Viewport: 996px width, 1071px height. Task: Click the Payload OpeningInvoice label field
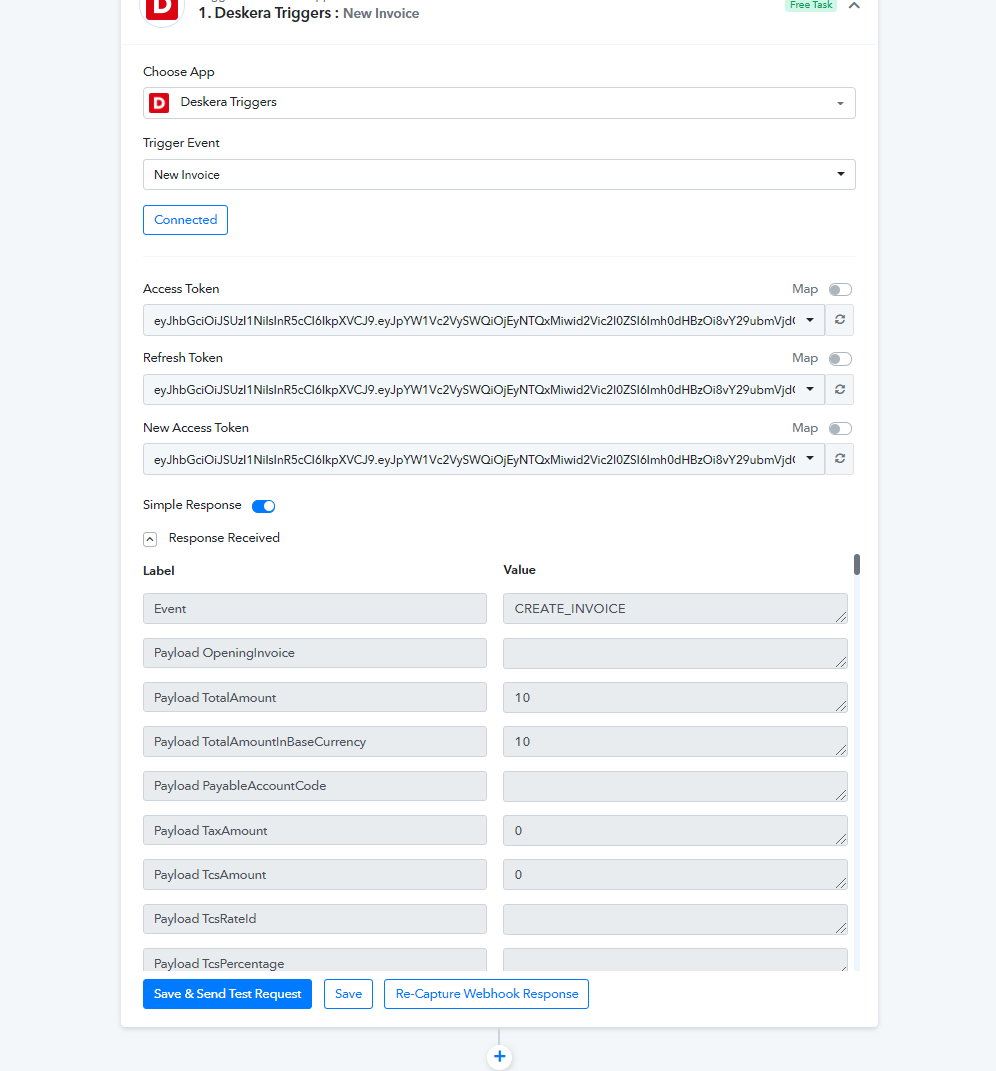point(315,653)
